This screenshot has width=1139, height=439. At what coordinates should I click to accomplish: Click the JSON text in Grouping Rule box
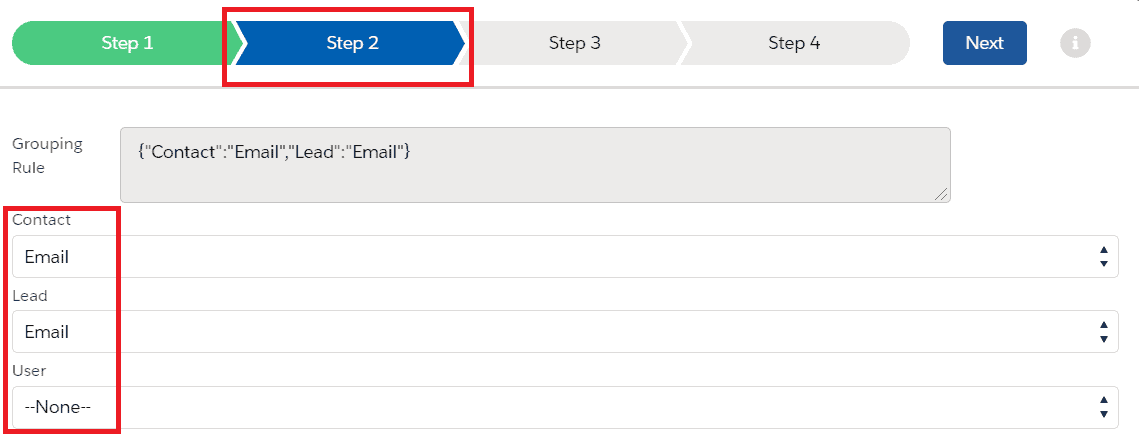[x=274, y=151]
